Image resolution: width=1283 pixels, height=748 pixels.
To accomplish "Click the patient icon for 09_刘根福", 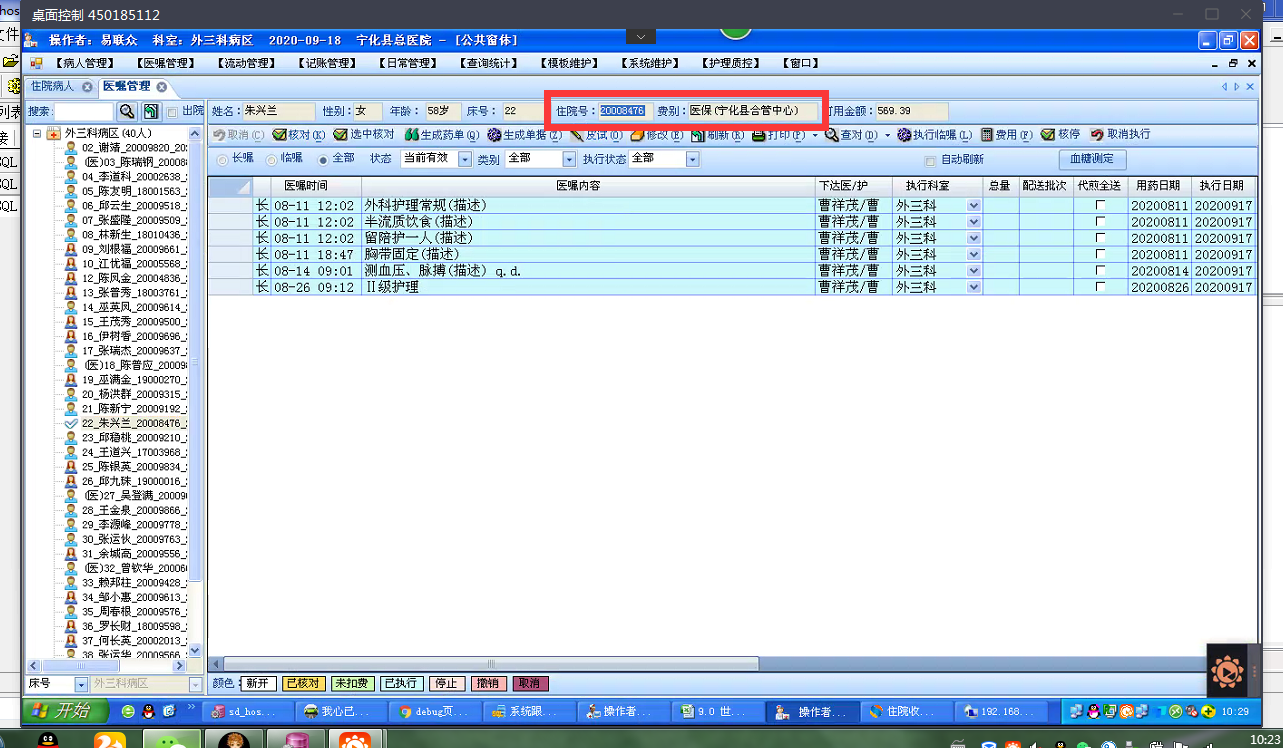I will pos(71,249).
